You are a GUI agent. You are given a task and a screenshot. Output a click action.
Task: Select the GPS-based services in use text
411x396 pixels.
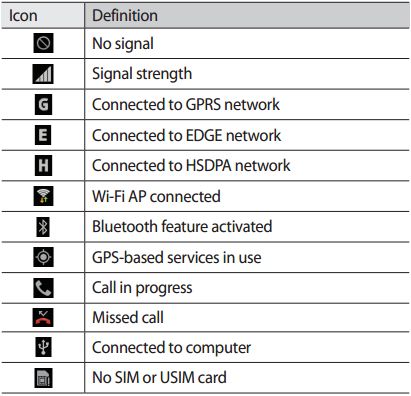tap(177, 257)
